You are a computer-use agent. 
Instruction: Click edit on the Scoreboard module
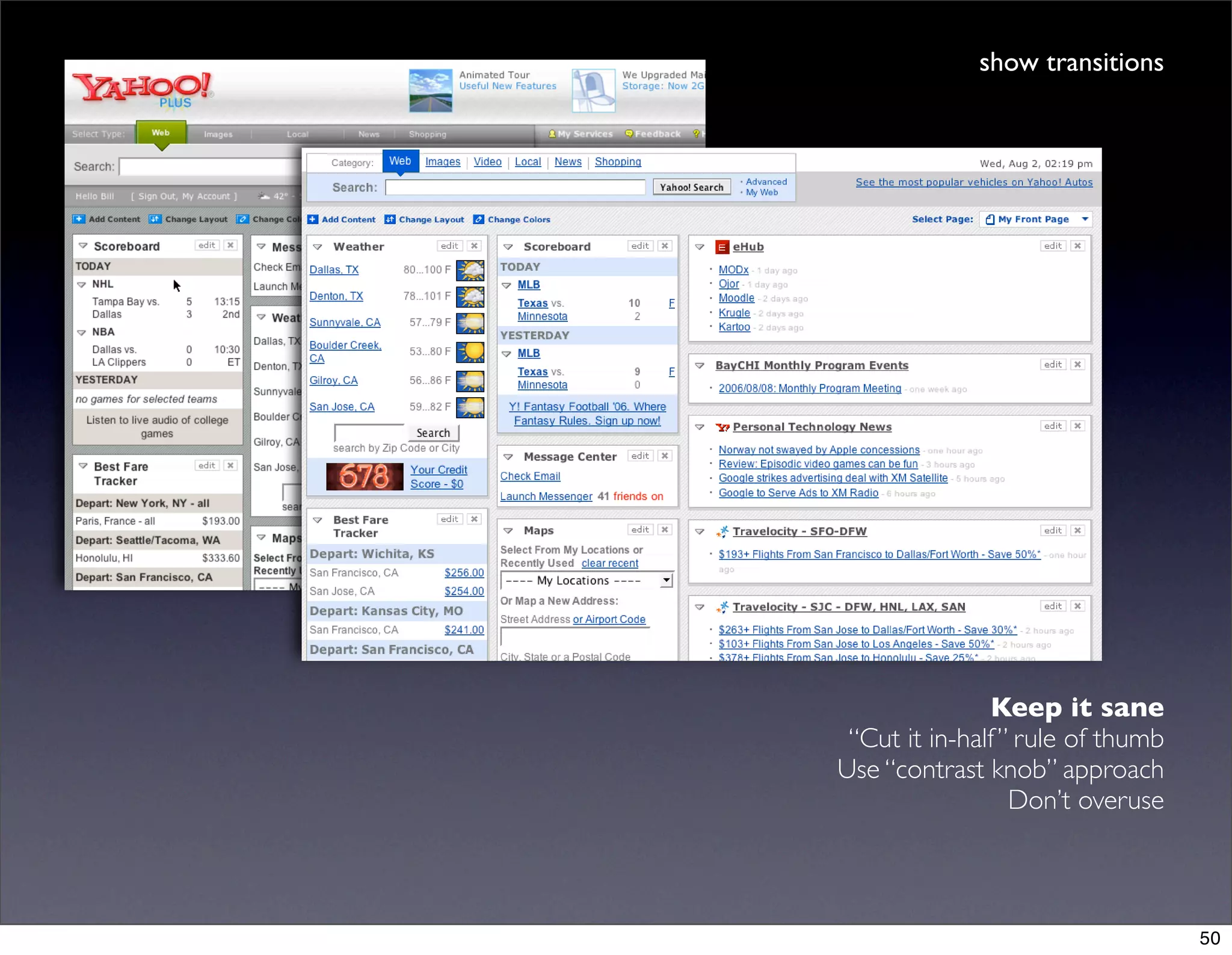[x=639, y=246]
